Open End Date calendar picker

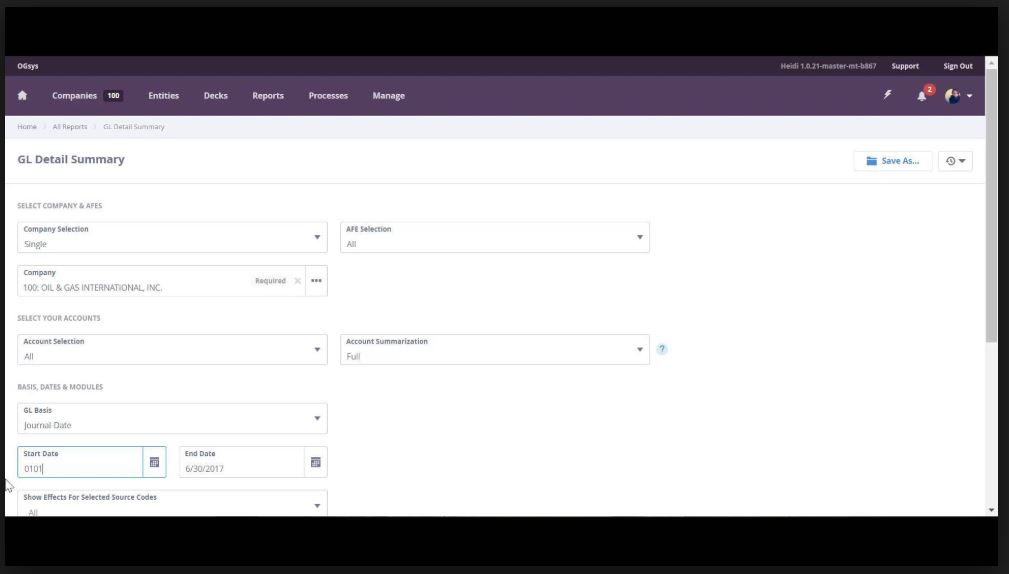[315, 462]
